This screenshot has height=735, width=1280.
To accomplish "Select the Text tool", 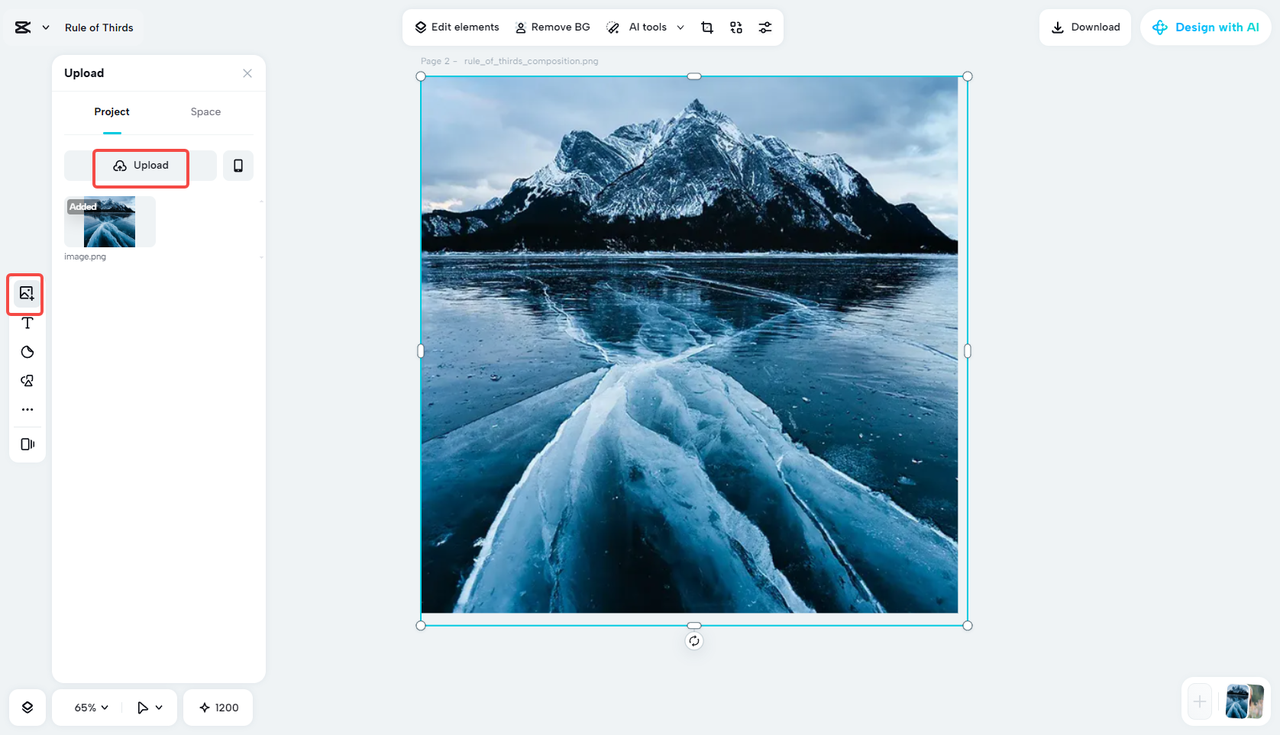I will pyautogui.click(x=26, y=322).
